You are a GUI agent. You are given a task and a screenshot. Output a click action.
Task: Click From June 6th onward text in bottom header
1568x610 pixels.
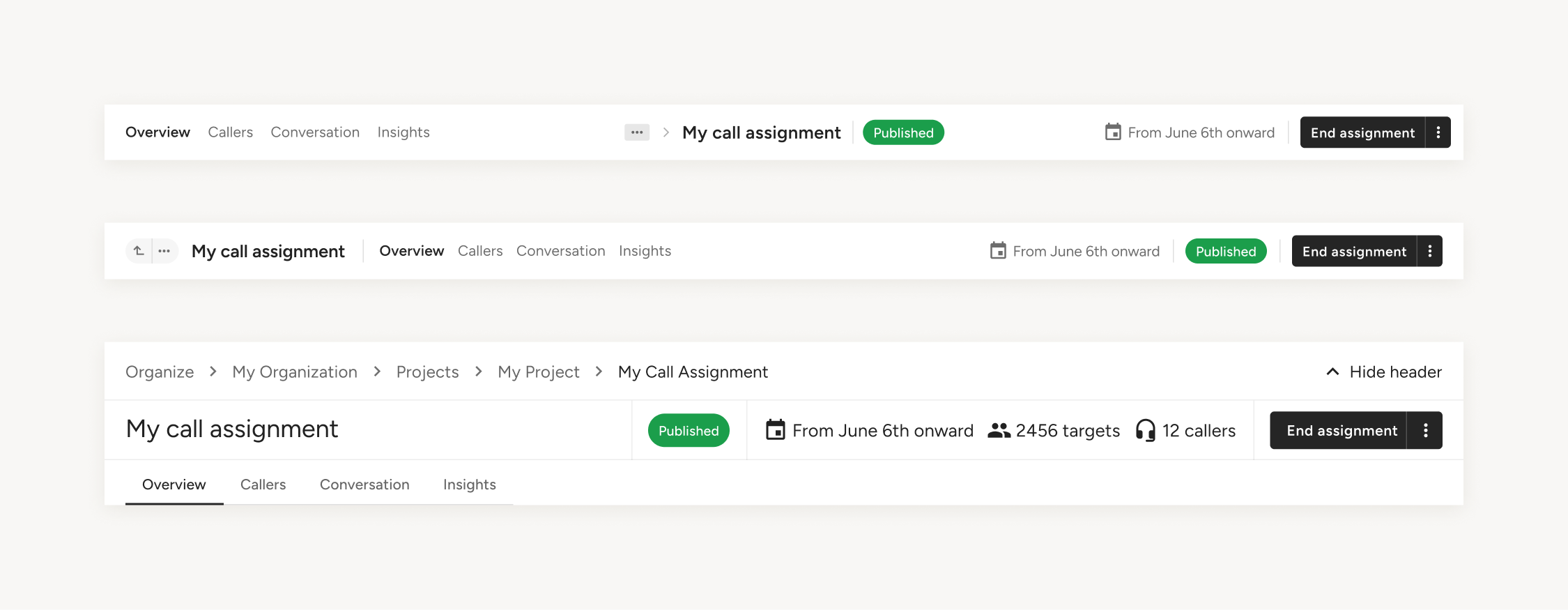(x=883, y=431)
